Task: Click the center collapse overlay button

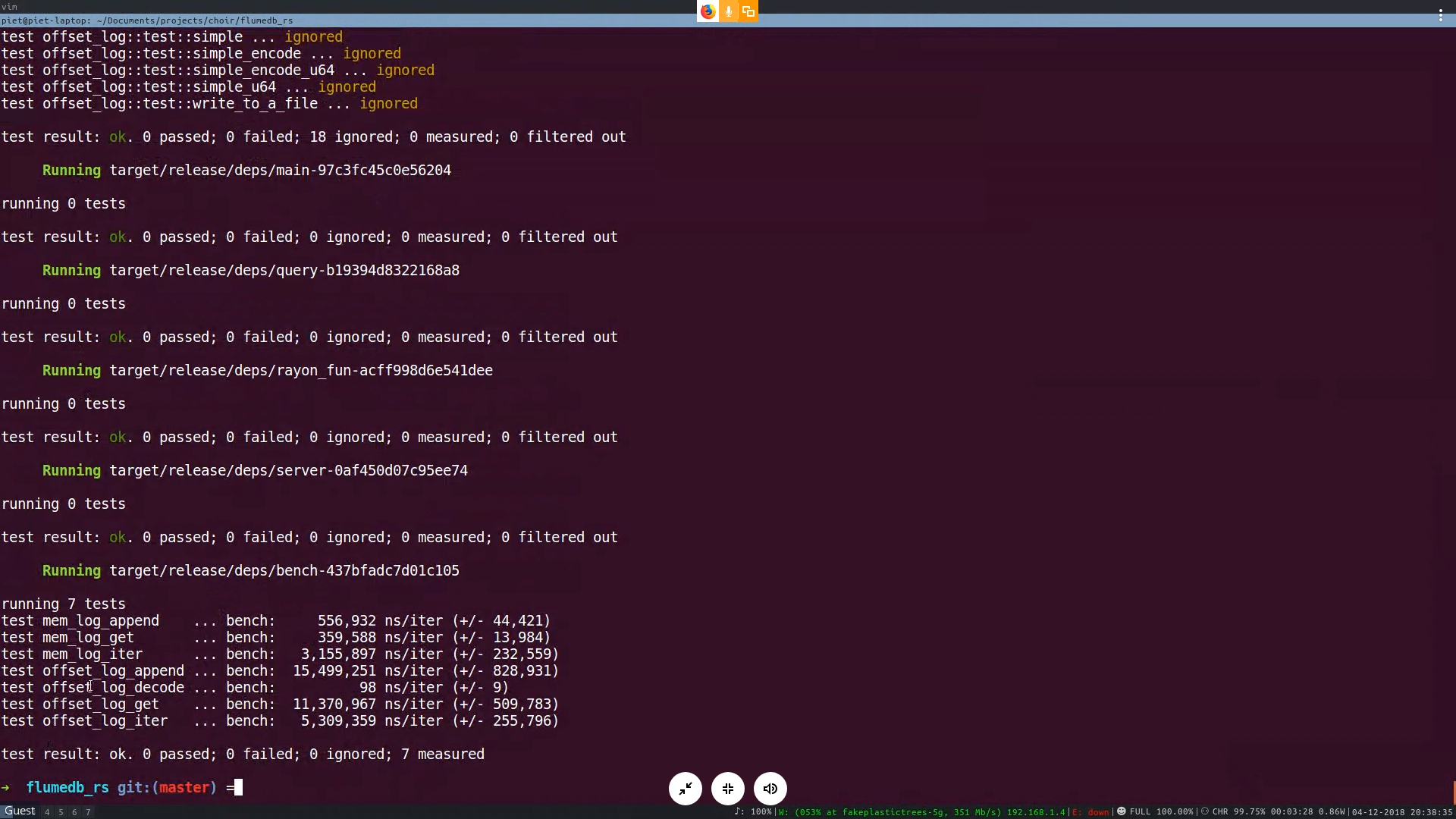Action: 728,789
